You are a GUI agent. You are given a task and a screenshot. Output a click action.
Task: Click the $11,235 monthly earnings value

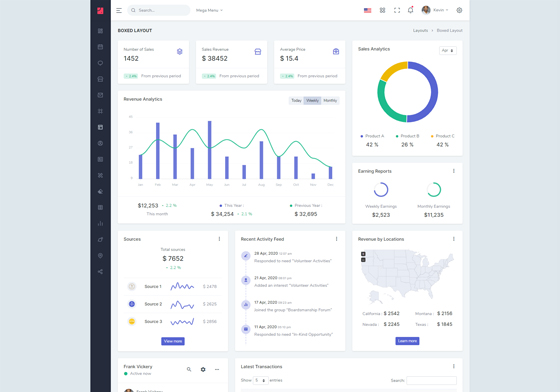point(434,215)
